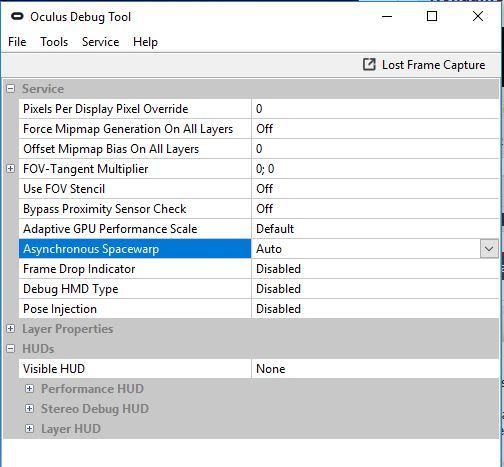
Task: Select the FOV-Tangent Multiplier label
Action: (86, 169)
